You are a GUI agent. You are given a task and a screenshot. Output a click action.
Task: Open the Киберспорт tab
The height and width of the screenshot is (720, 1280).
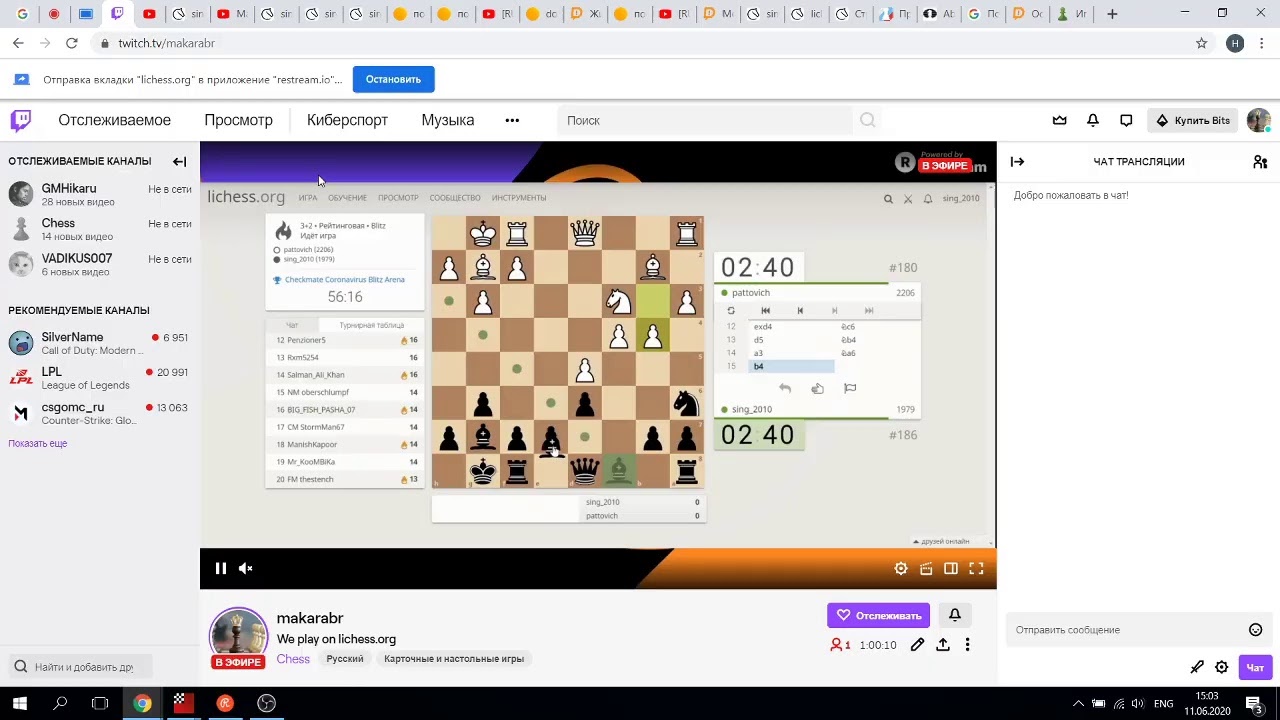pyautogui.click(x=347, y=120)
